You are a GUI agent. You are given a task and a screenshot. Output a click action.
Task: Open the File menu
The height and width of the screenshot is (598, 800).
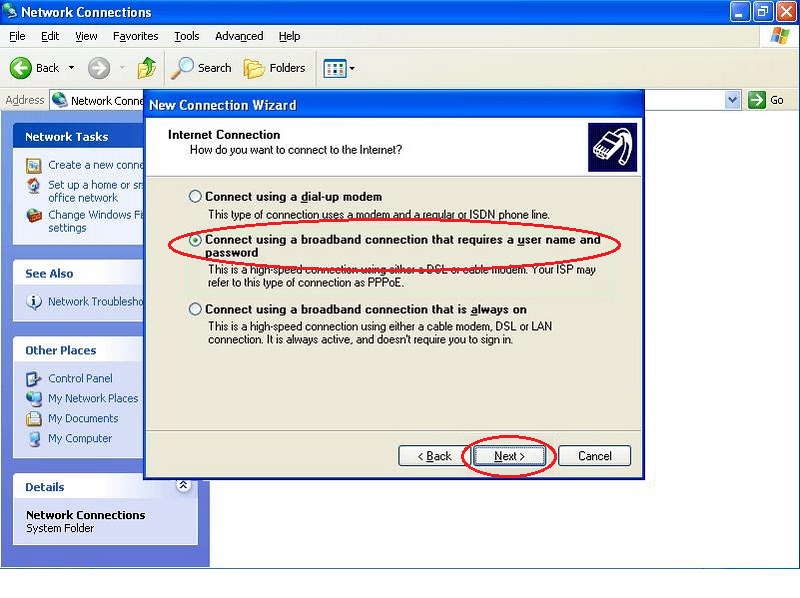[x=17, y=36]
